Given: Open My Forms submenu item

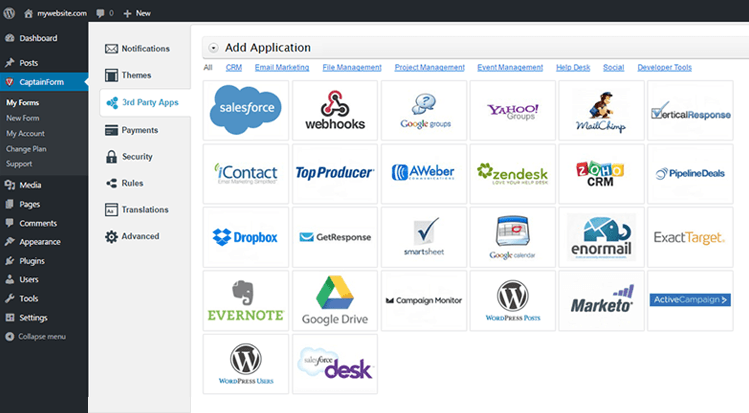Looking at the screenshot, I should (x=22, y=103).
